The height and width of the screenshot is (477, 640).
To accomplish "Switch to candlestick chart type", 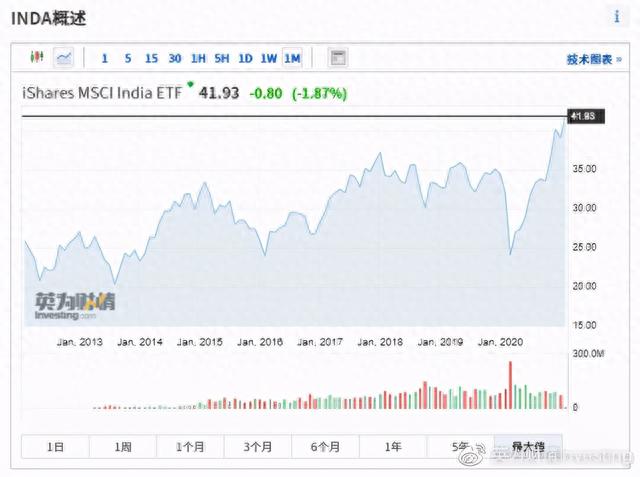I will tap(37, 58).
